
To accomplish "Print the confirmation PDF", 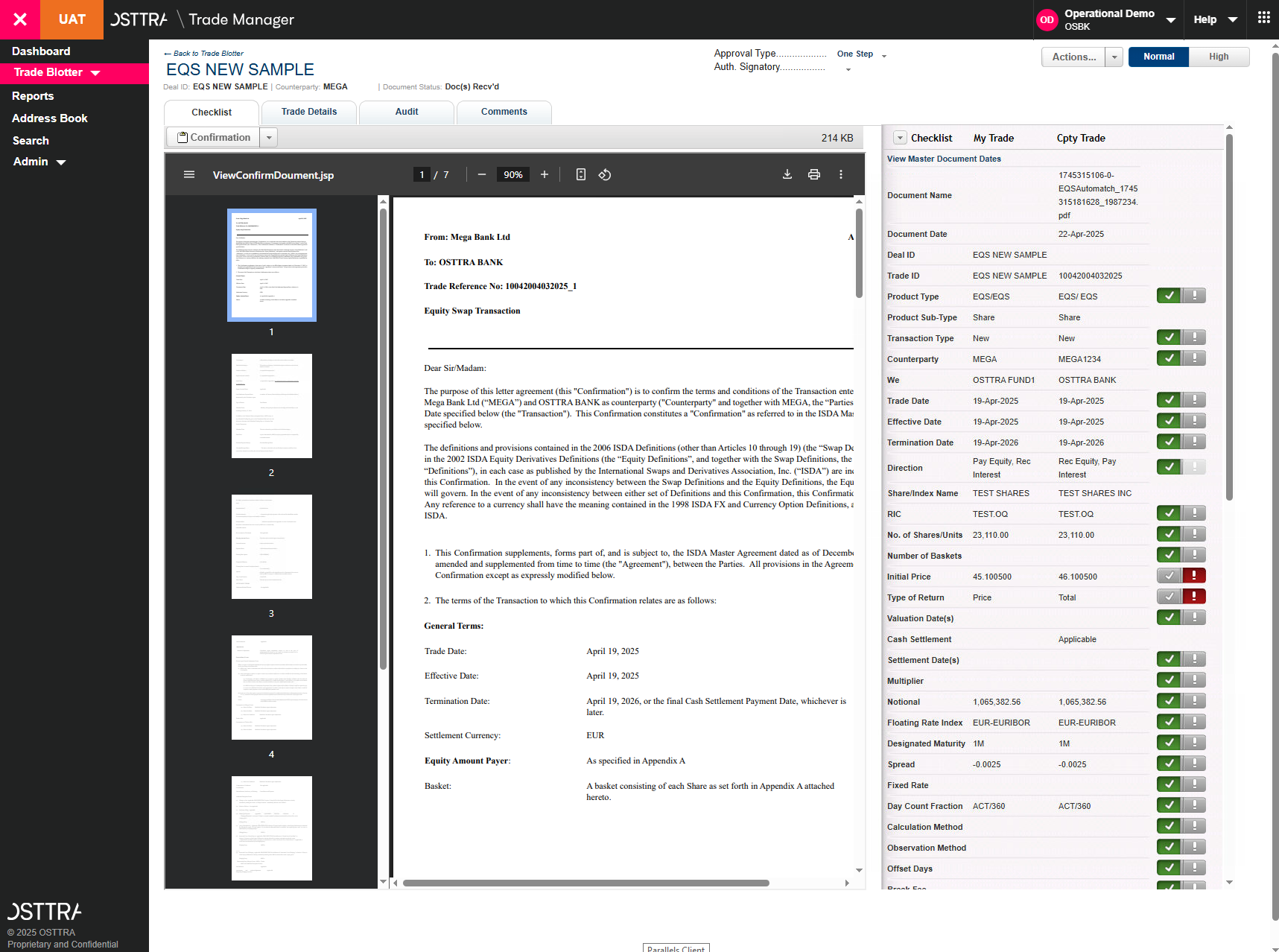I will [x=814, y=174].
